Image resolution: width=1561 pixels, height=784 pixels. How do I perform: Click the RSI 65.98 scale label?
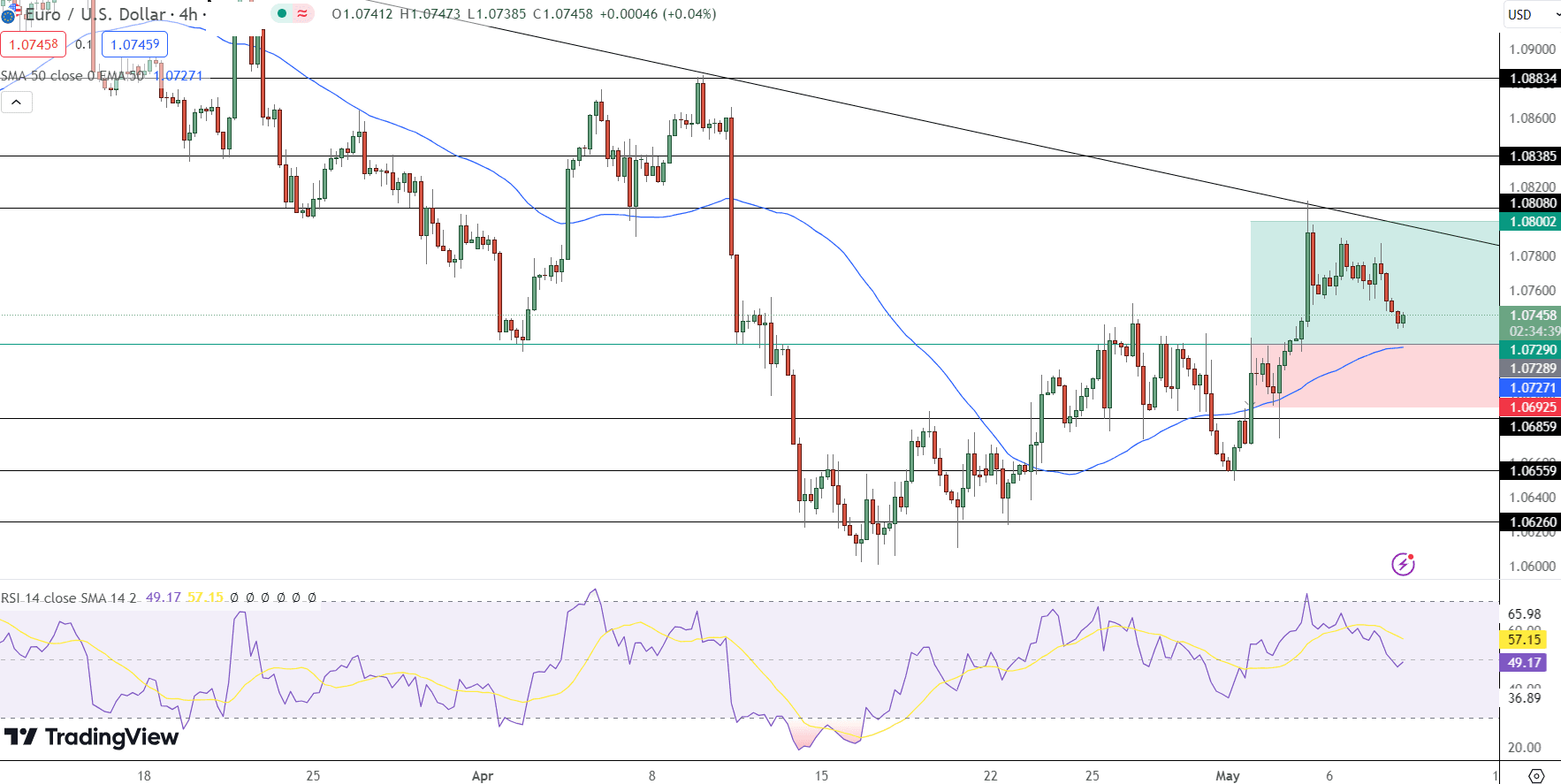(x=1524, y=614)
